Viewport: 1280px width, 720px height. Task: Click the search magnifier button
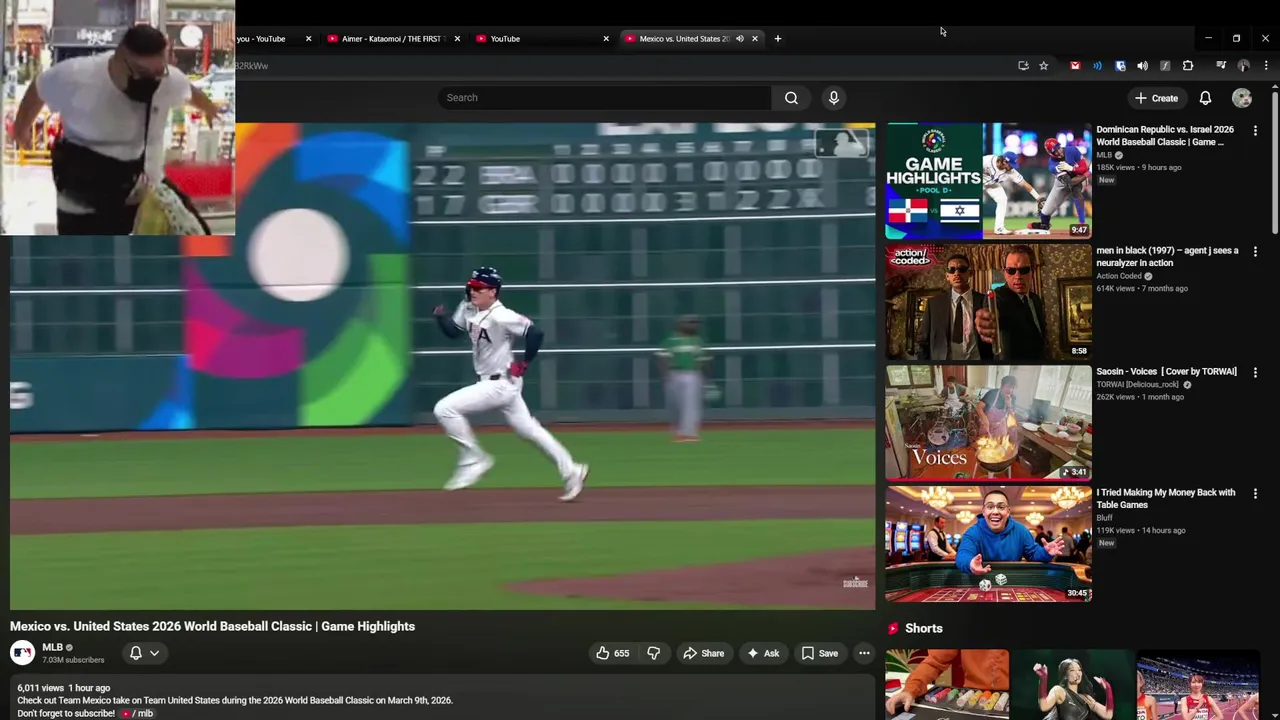pyautogui.click(x=791, y=98)
